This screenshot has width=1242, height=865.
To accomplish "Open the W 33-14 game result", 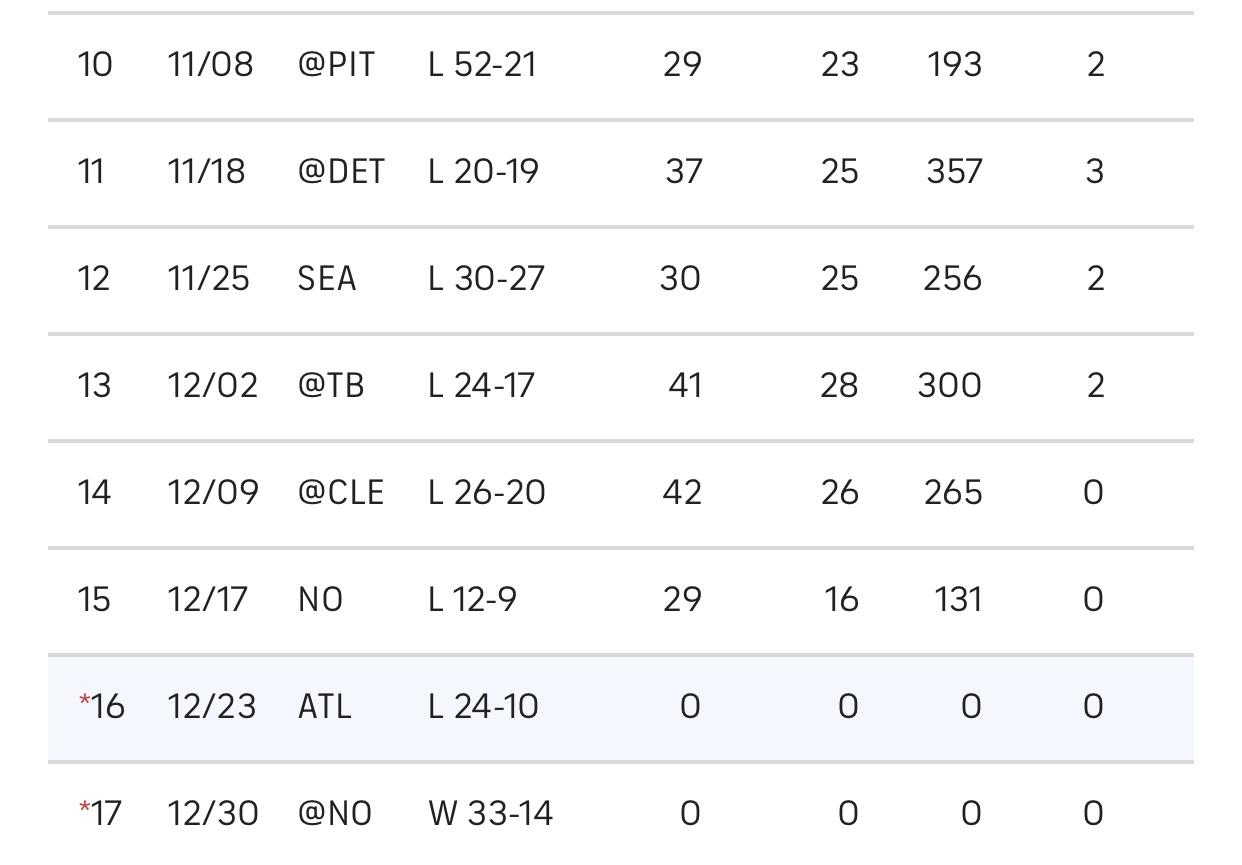I will 490,814.
